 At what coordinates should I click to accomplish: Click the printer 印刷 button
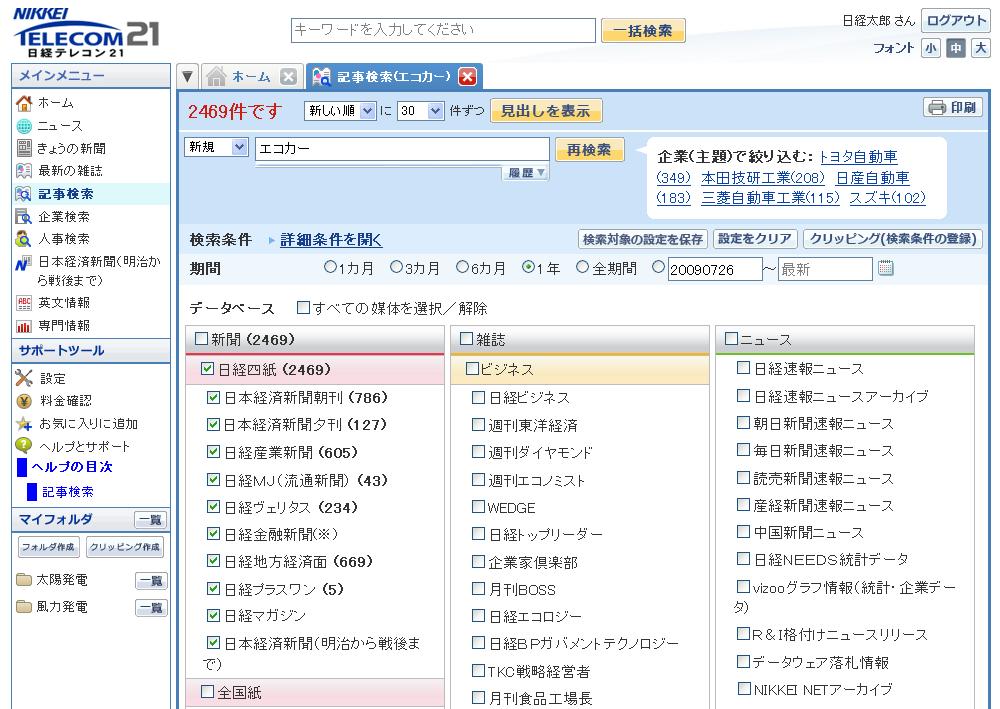point(953,108)
